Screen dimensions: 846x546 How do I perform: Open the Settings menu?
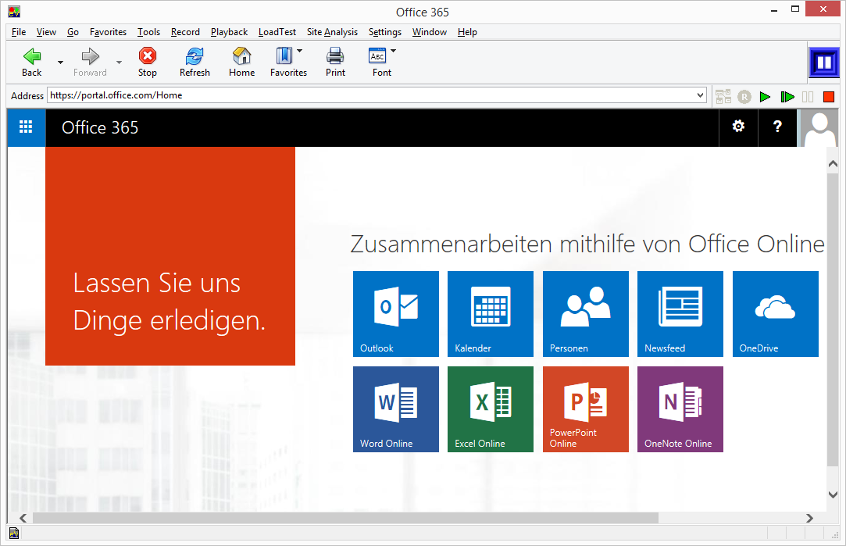pos(385,32)
